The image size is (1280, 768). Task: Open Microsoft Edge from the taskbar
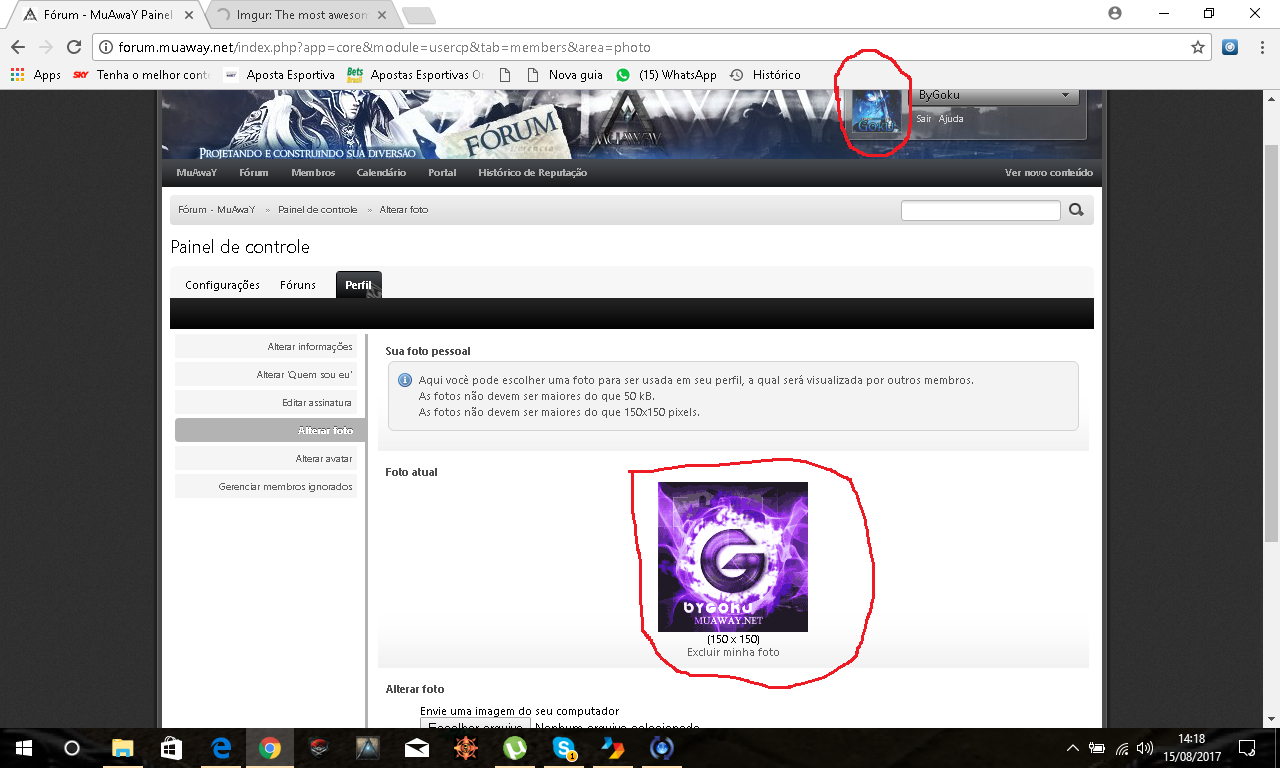221,748
